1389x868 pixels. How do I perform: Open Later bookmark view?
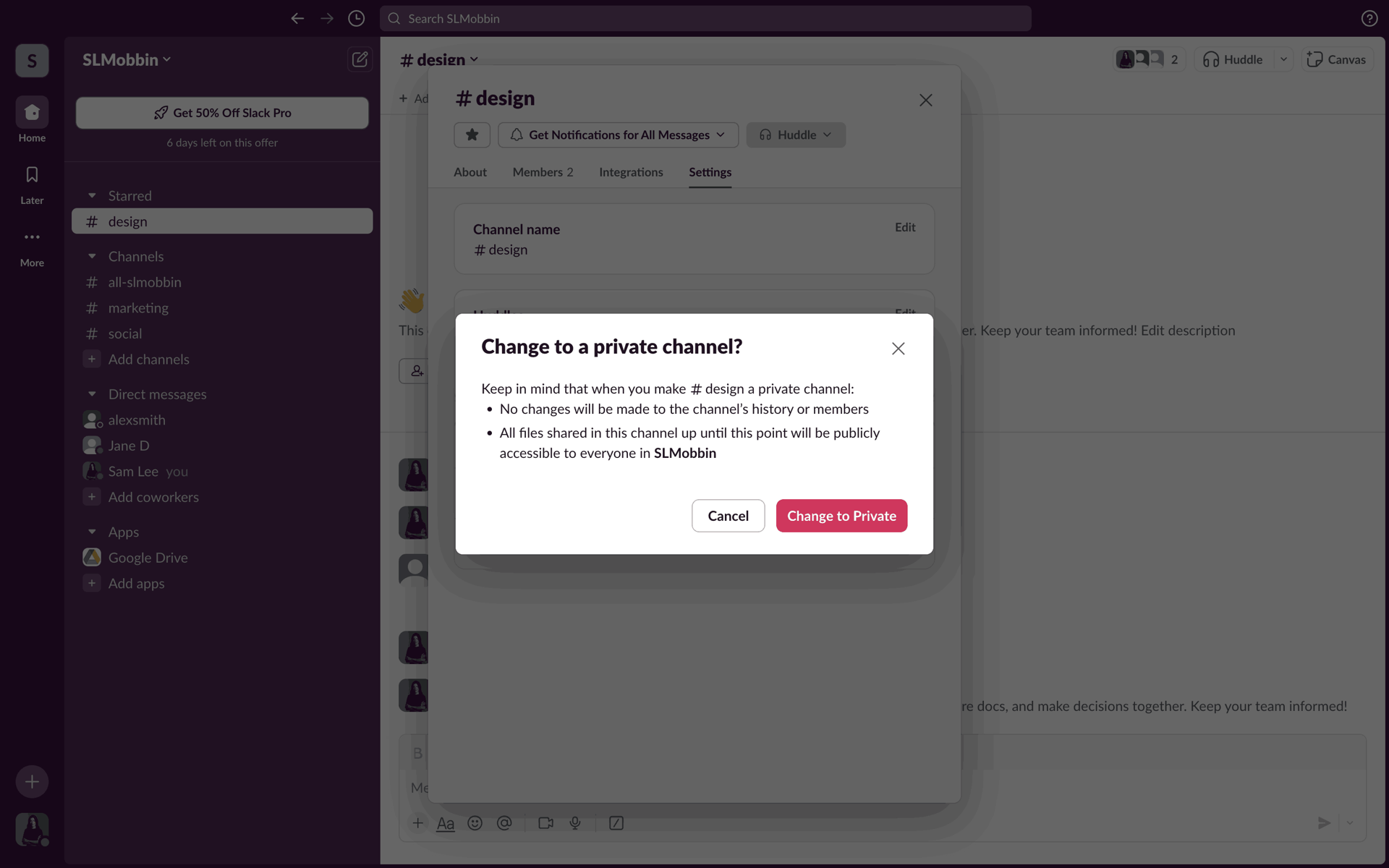[x=32, y=184]
